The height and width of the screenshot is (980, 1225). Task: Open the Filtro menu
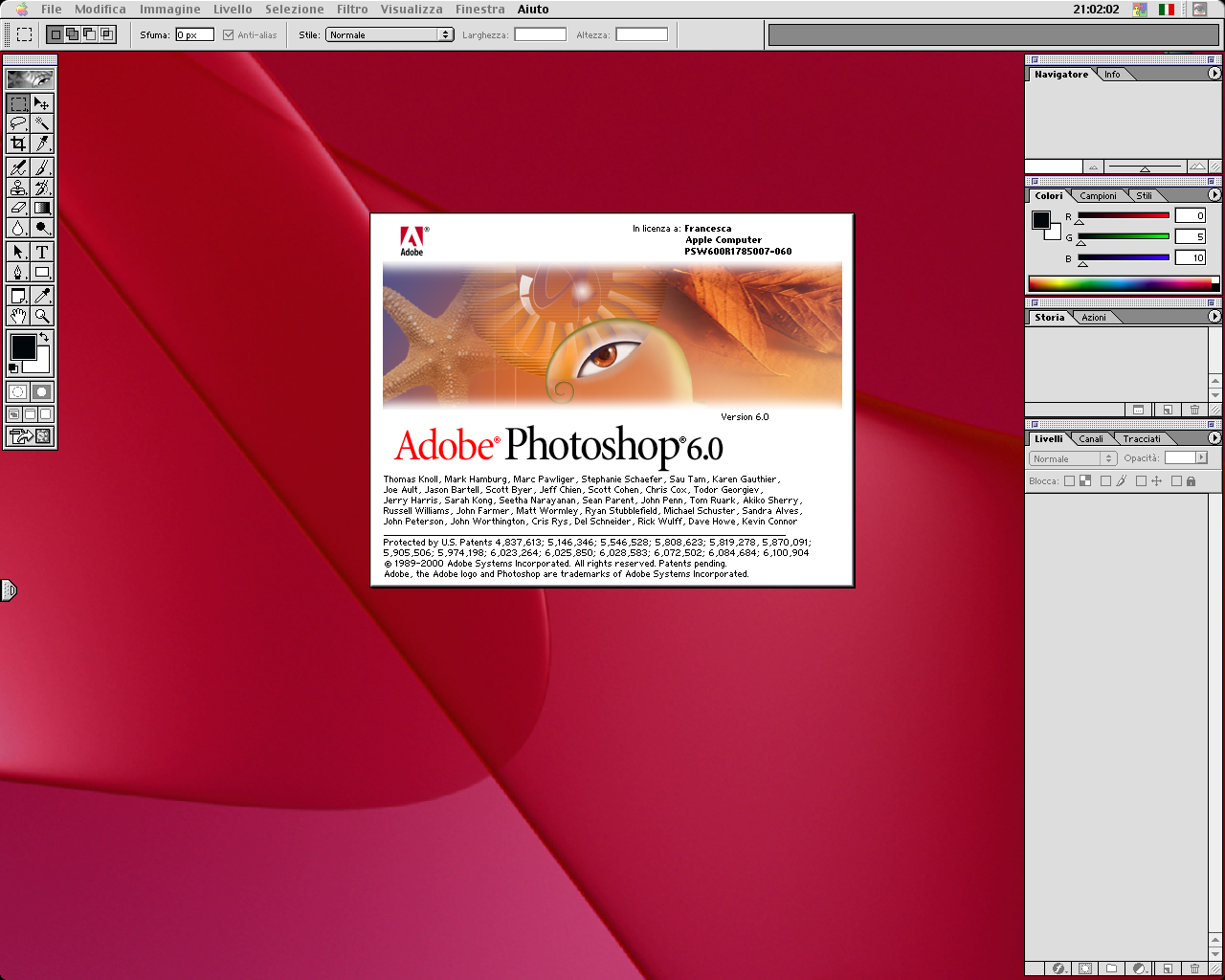point(352,10)
